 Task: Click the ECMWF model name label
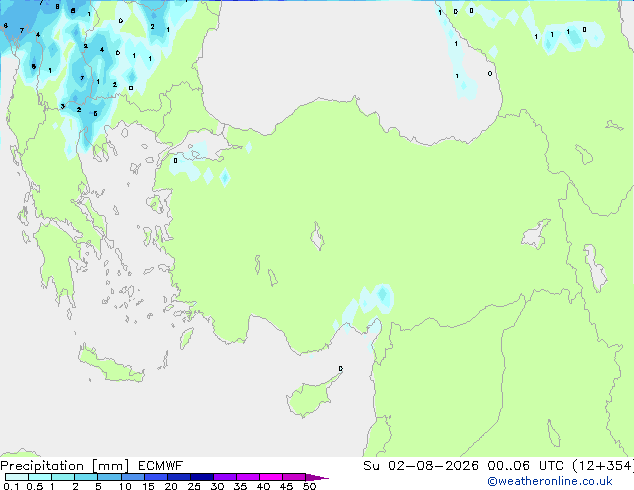[x=161, y=466]
